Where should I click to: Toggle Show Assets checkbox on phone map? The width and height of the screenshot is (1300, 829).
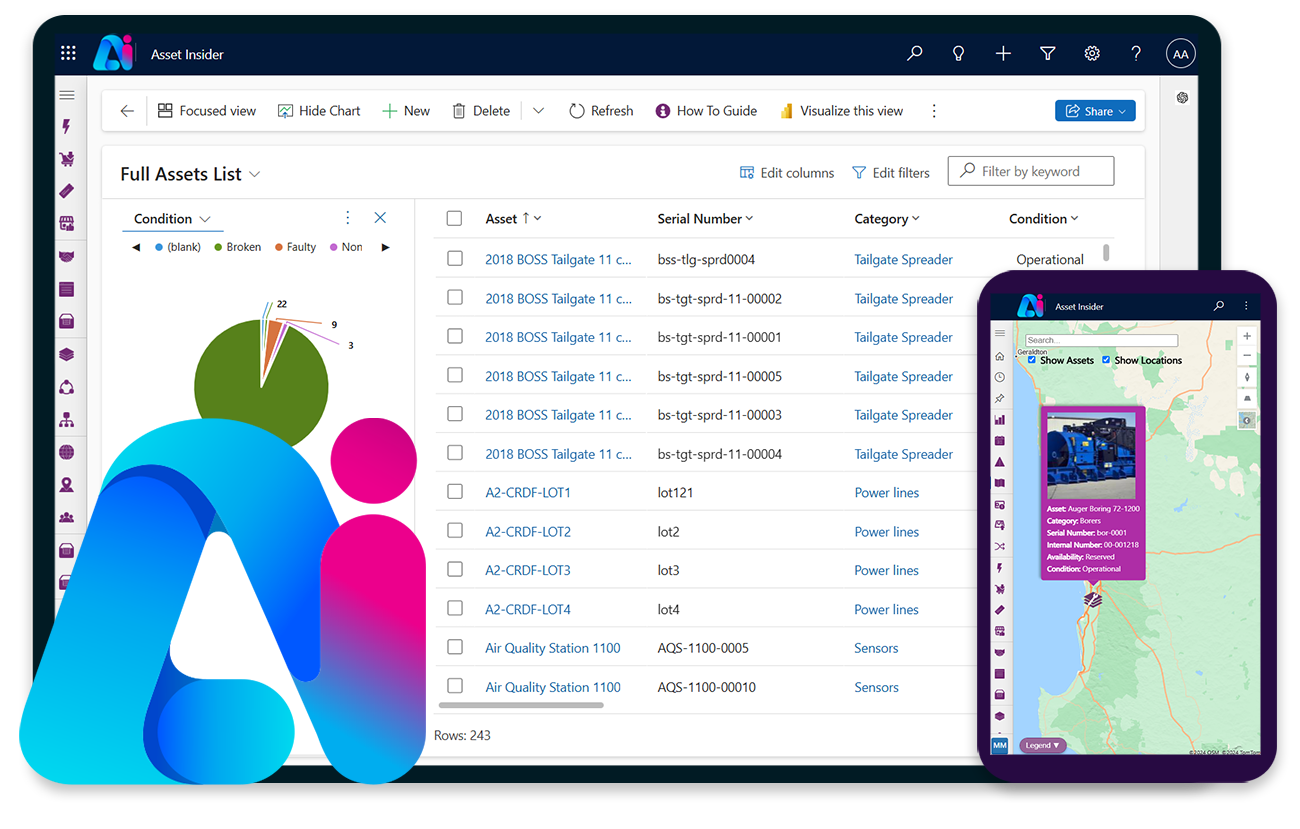click(x=1032, y=360)
